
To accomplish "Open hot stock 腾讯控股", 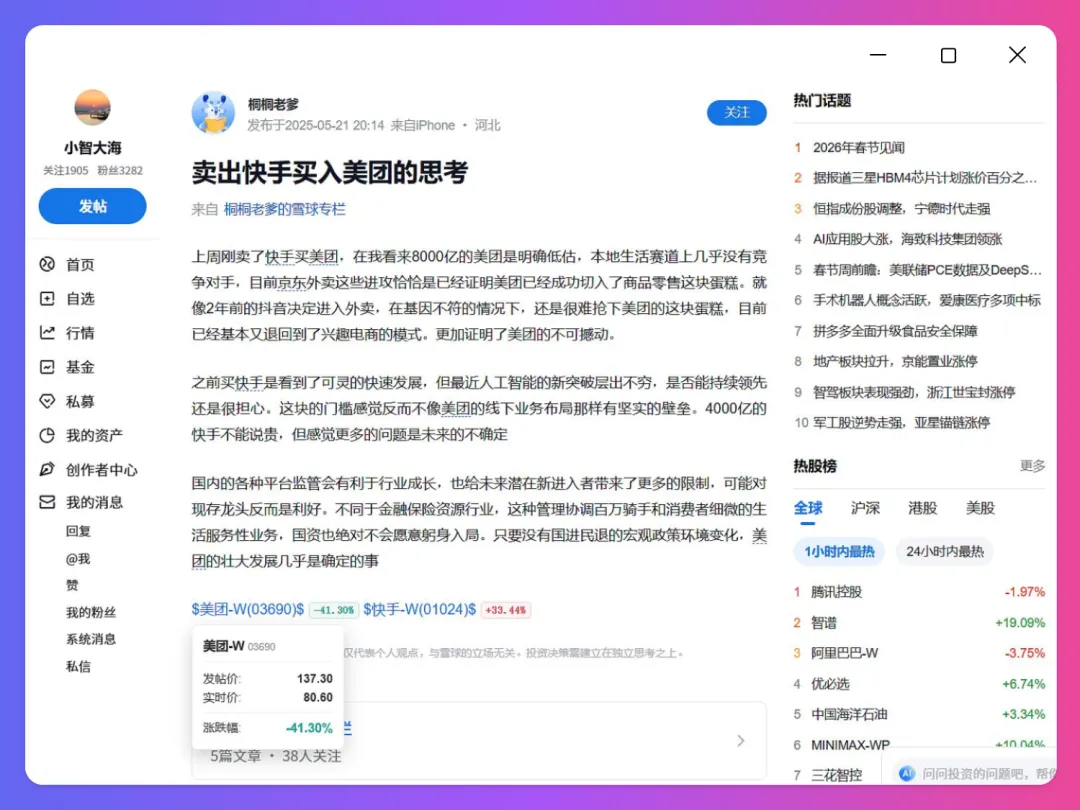I will click(x=836, y=592).
